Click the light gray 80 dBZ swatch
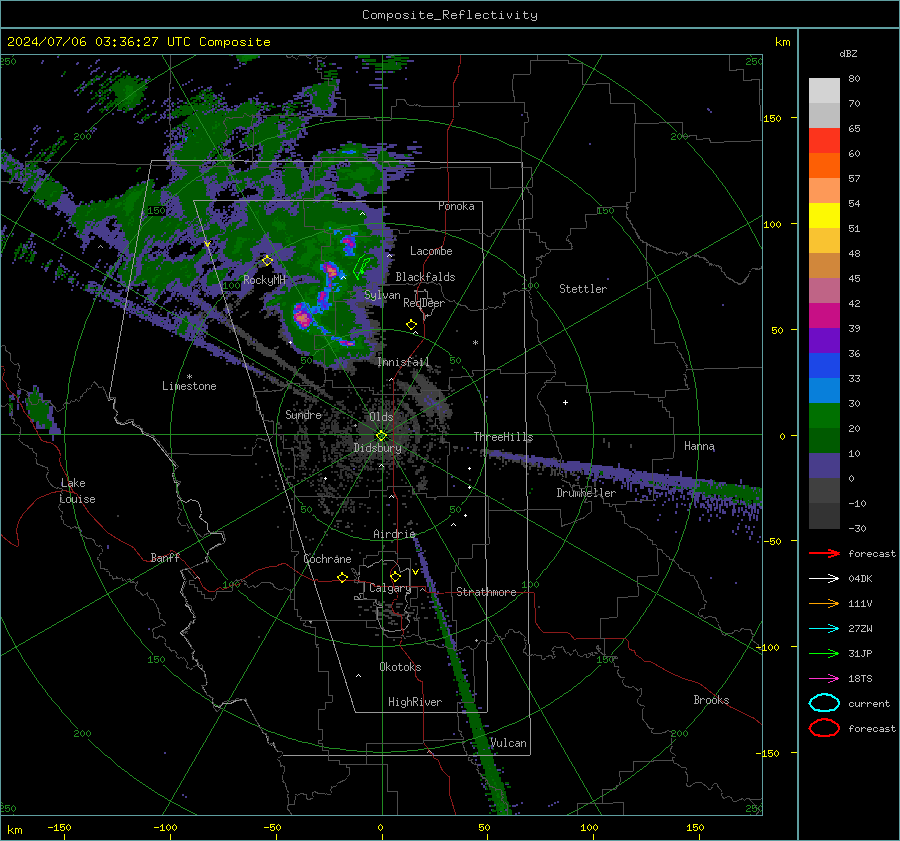Image resolution: width=900 pixels, height=841 pixels. tap(824, 90)
